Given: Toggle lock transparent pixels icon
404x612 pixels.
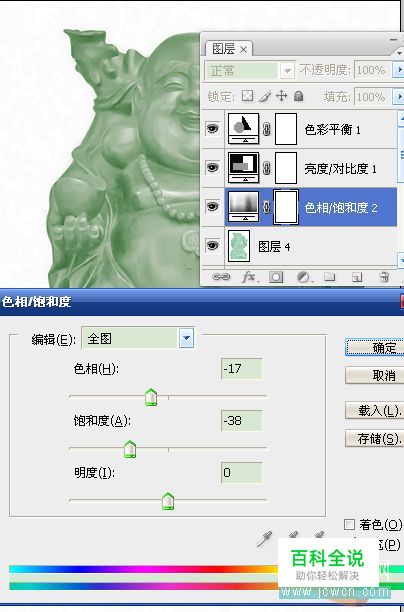Looking at the screenshot, I should tap(247, 96).
